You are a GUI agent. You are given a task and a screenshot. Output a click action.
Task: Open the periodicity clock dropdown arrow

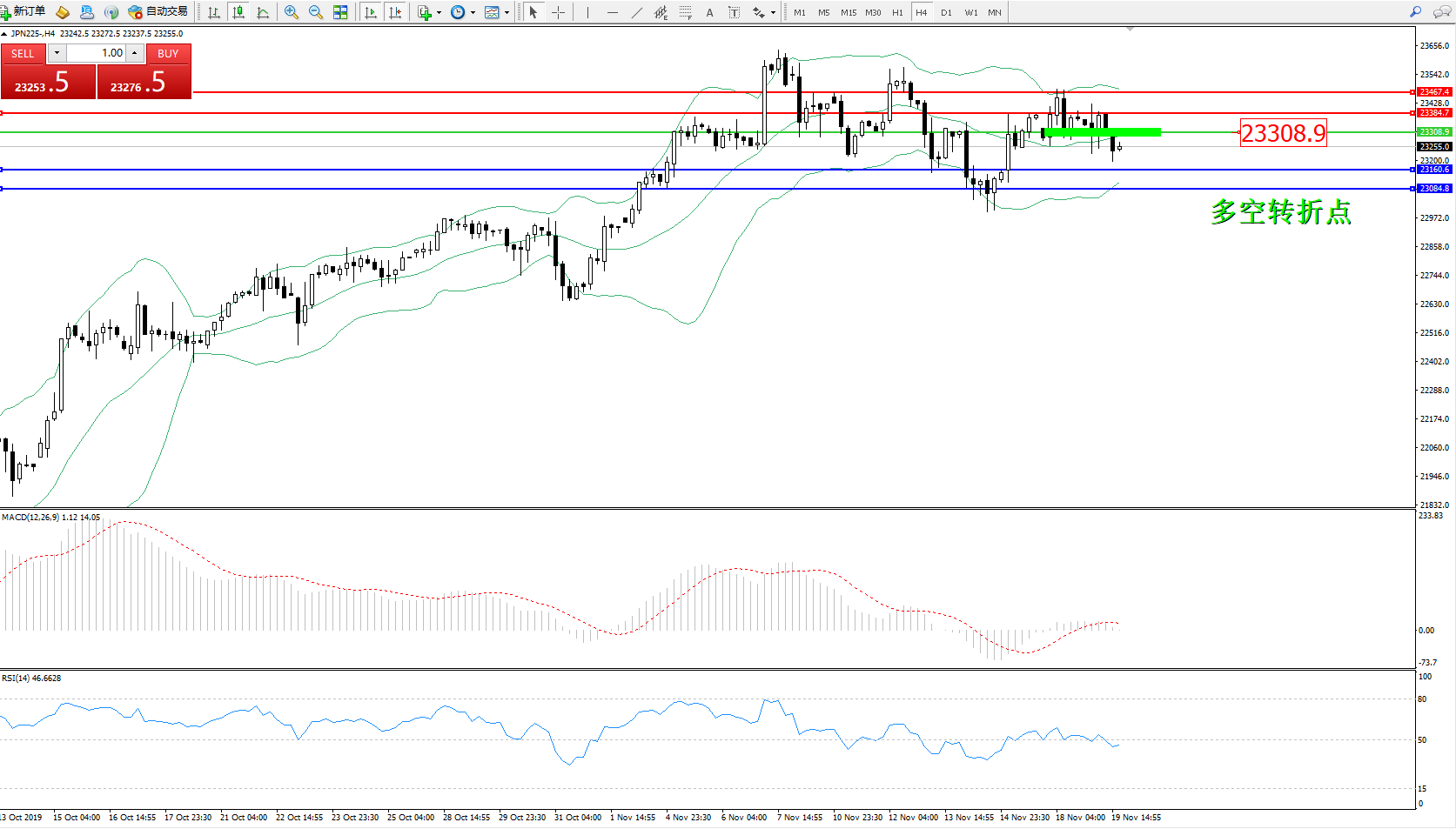tap(473, 13)
